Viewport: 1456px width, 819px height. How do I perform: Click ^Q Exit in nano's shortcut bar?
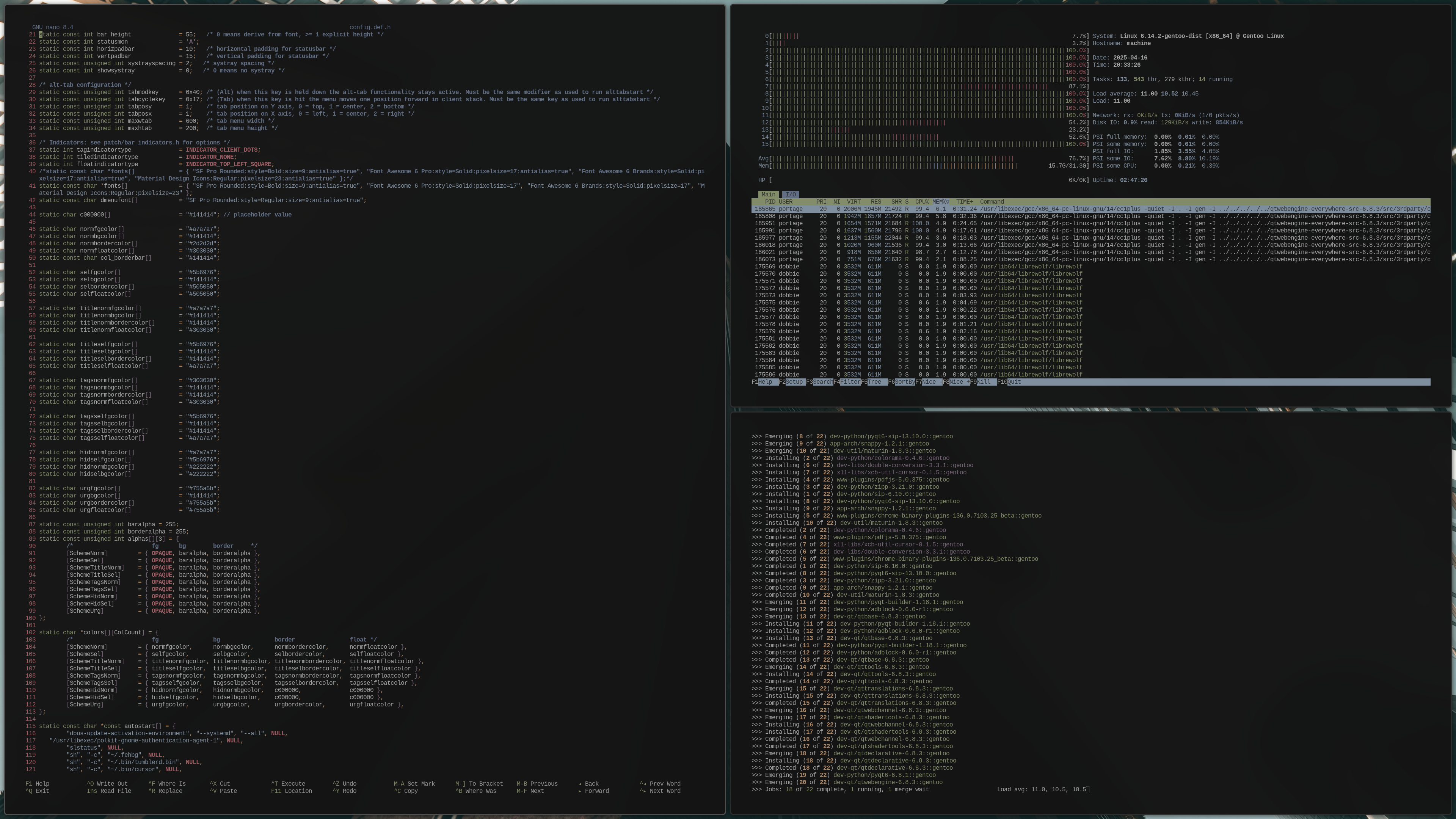coord(37,791)
